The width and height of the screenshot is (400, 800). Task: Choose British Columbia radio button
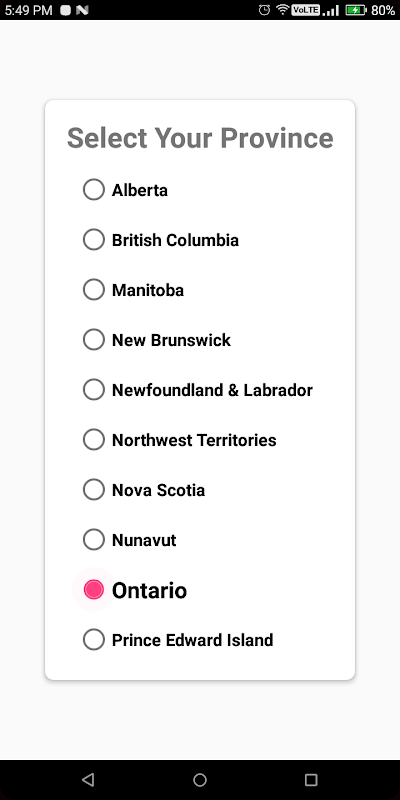coord(94,240)
